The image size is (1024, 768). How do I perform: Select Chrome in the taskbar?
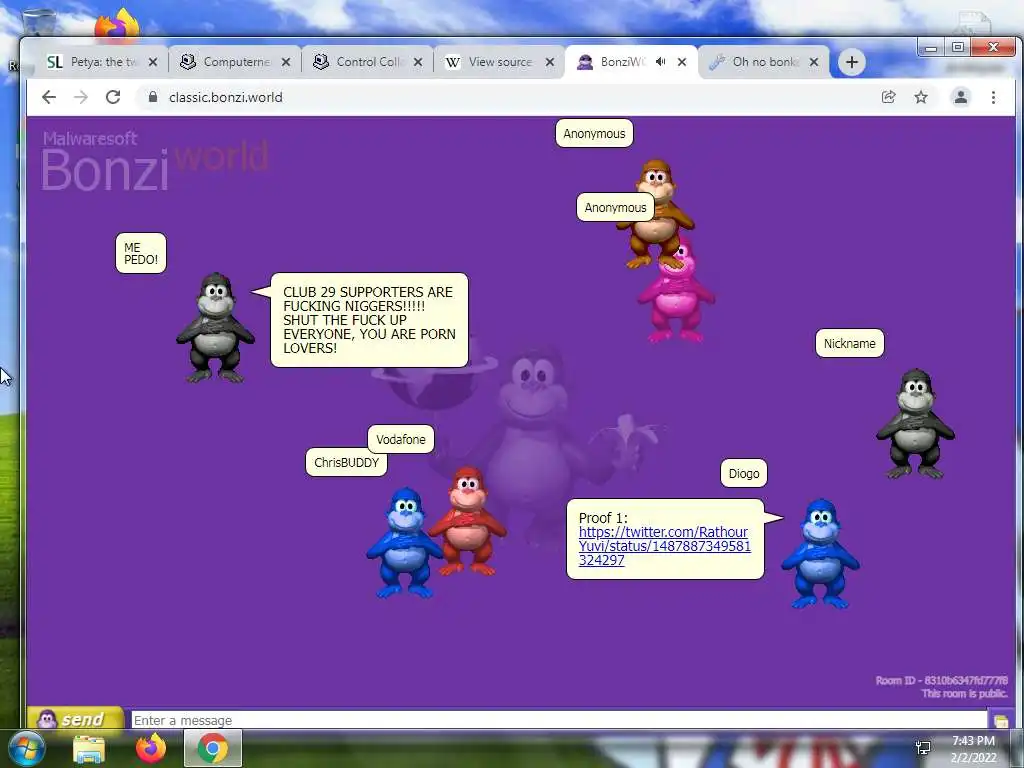(213, 748)
